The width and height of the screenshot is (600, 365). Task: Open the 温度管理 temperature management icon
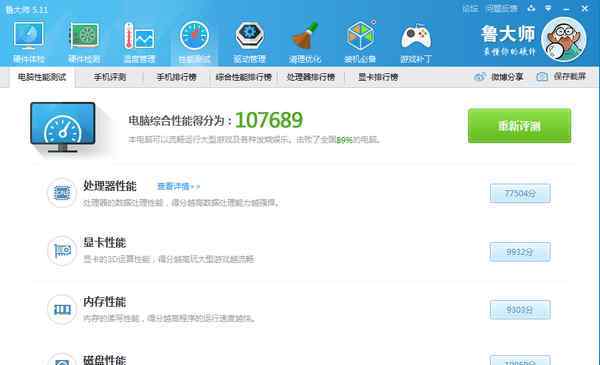[x=139, y=36]
